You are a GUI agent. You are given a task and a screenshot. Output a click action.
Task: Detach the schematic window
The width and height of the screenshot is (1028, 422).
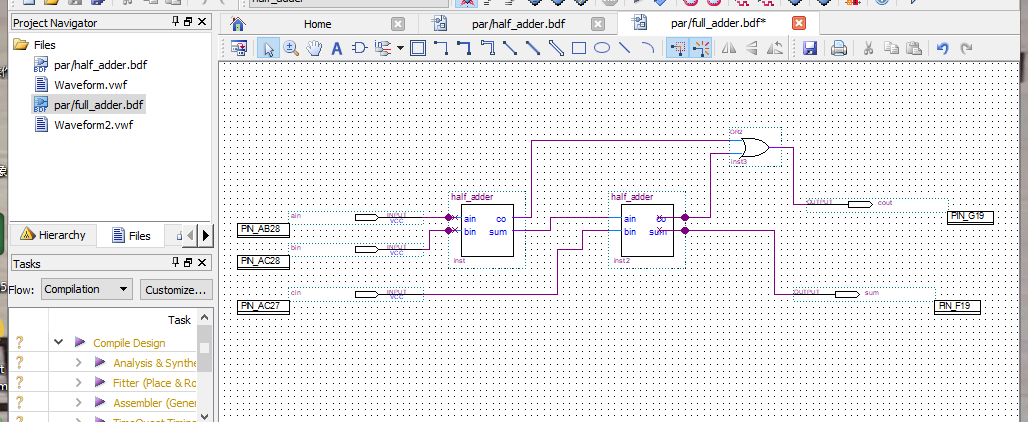(239, 48)
